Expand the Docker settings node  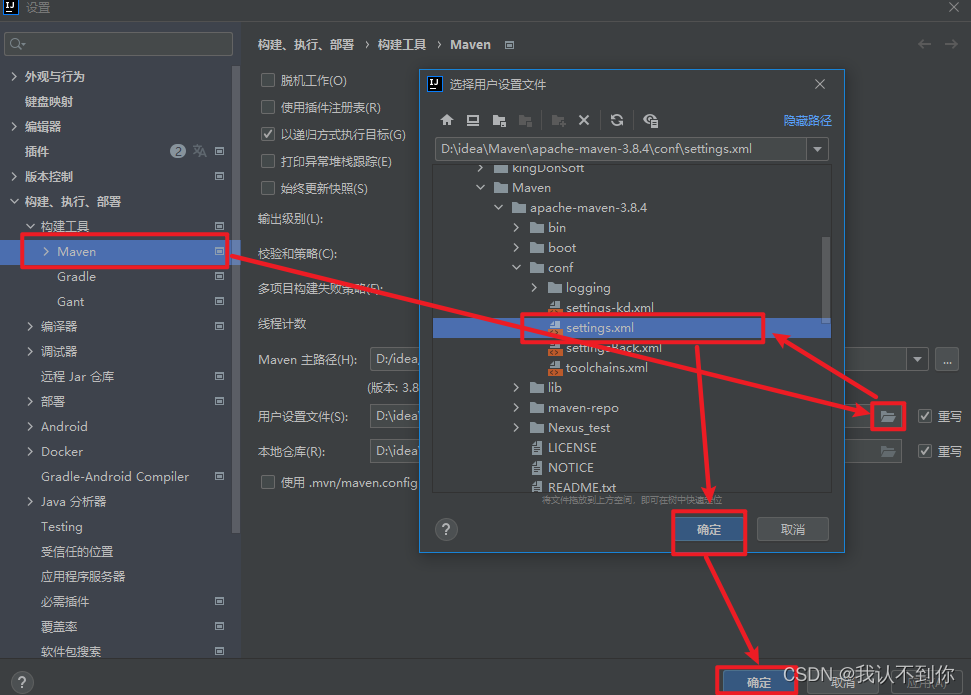click(x=30, y=452)
